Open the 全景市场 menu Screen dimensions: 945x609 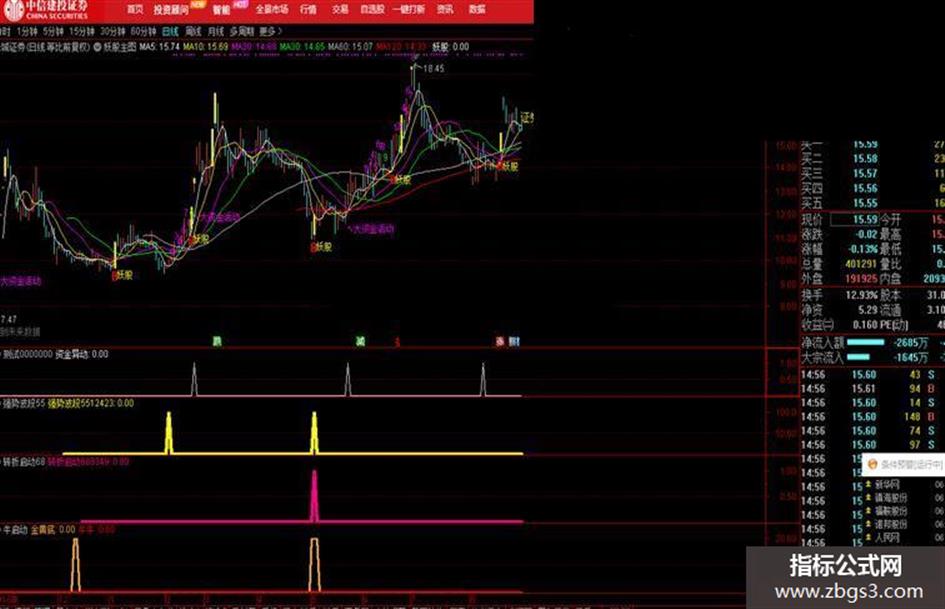coord(271,10)
